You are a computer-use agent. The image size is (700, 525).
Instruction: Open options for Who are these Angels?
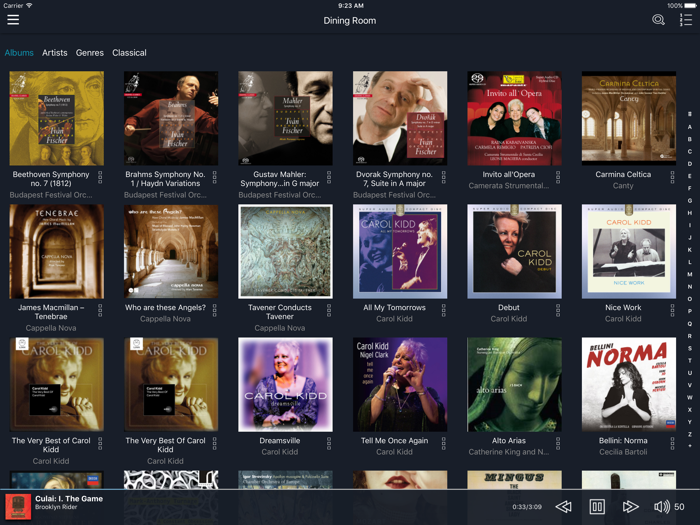pos(215,310)
